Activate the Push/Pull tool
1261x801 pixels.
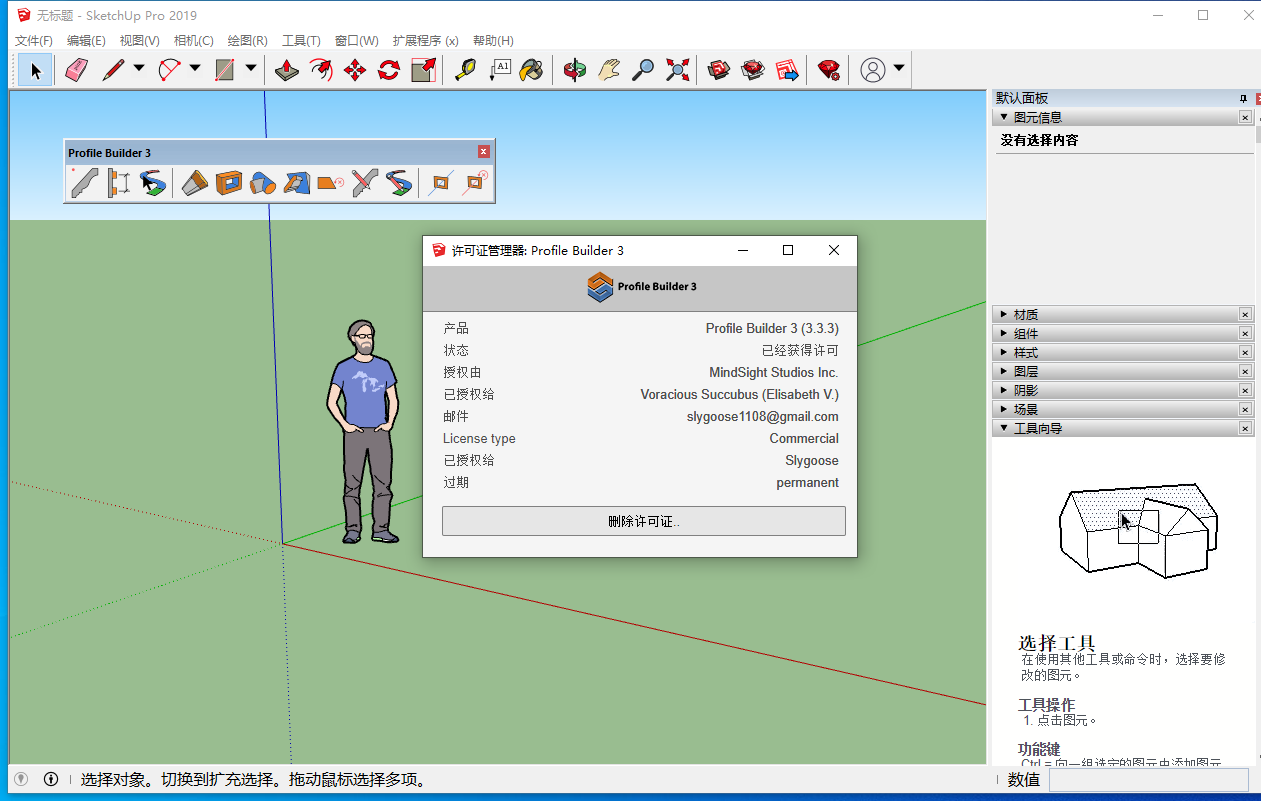pos(287,70)
